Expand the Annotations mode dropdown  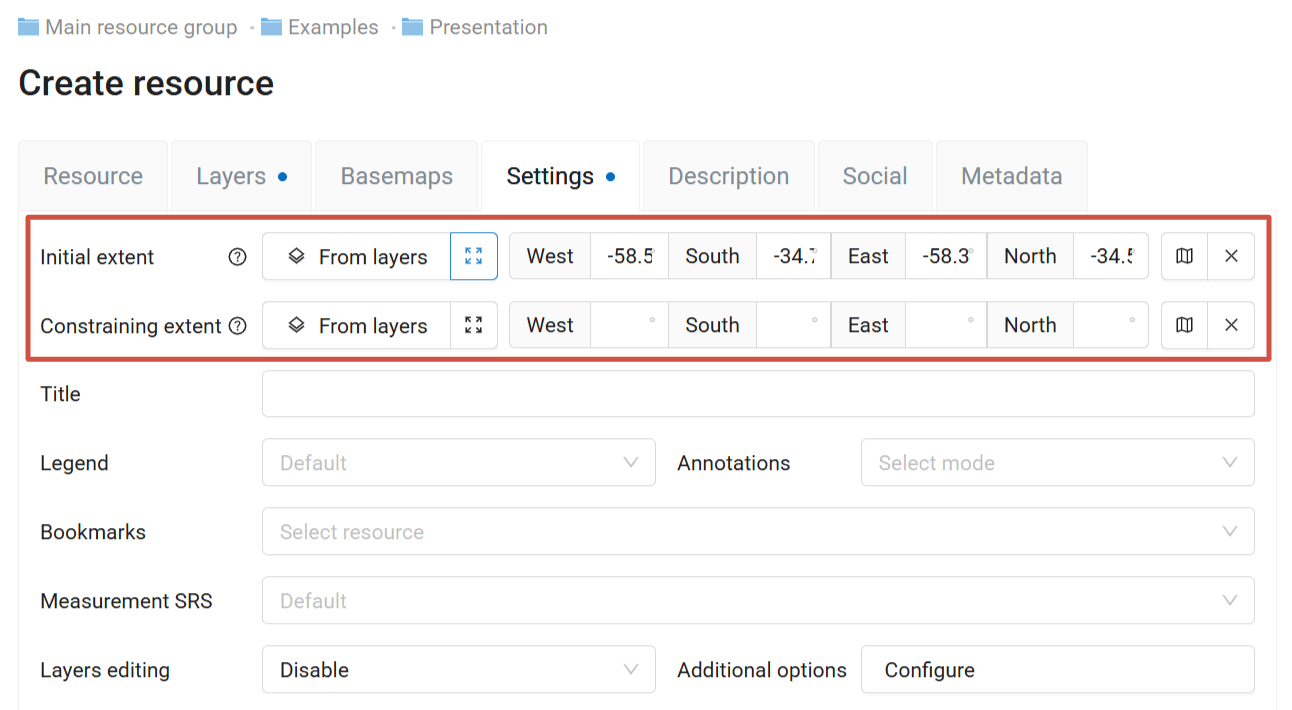click(x=1057, y=463)
